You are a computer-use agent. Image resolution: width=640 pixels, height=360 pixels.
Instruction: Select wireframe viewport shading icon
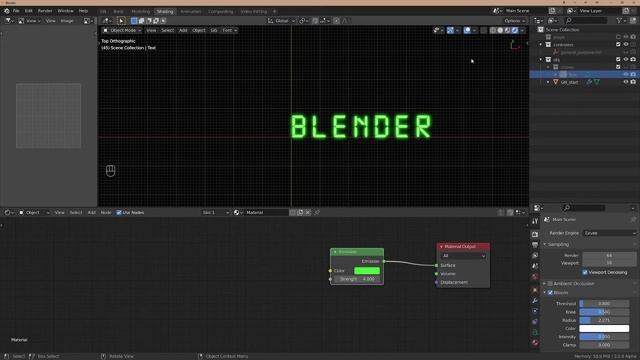click(x=493, y=30)
